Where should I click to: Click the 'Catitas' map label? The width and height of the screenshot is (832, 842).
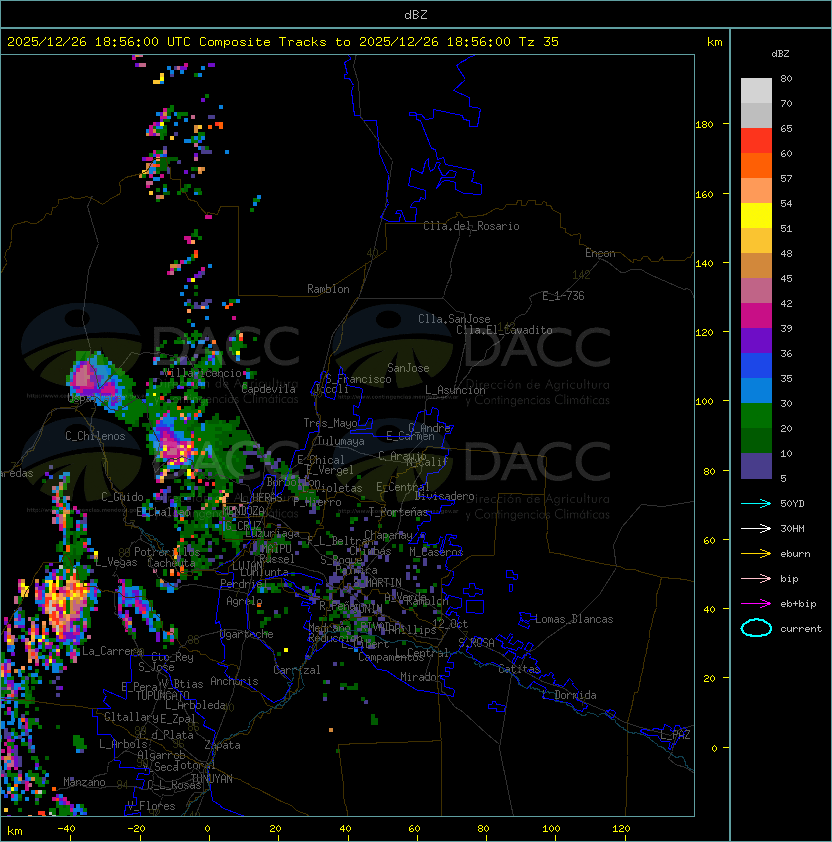click(519, 669)
